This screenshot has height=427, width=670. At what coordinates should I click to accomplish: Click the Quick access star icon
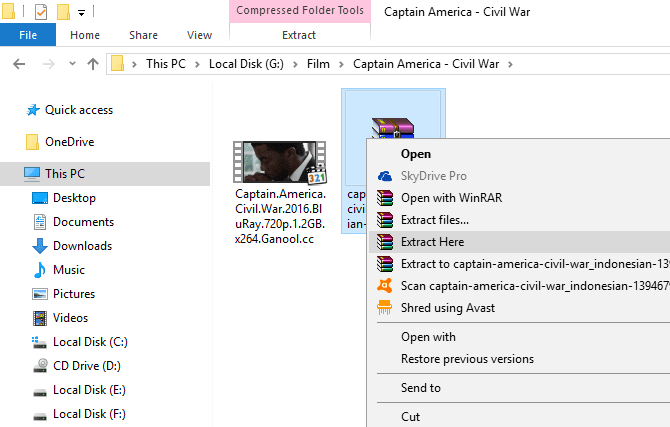33,110
